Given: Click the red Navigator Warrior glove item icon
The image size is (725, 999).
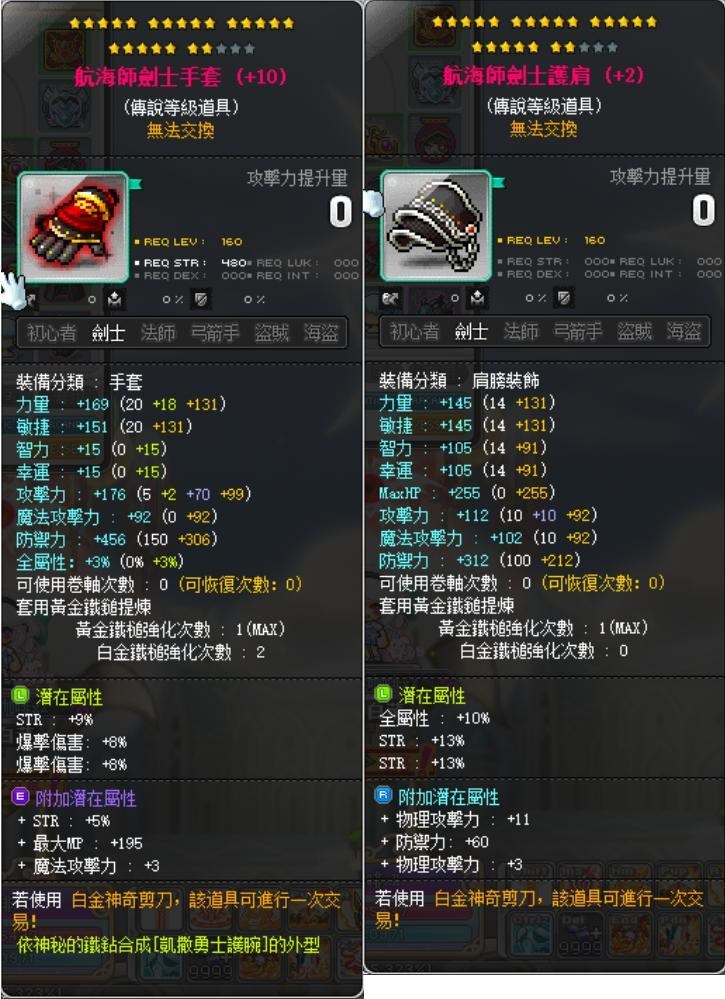Looking at the screenshot, I should 73,227.
